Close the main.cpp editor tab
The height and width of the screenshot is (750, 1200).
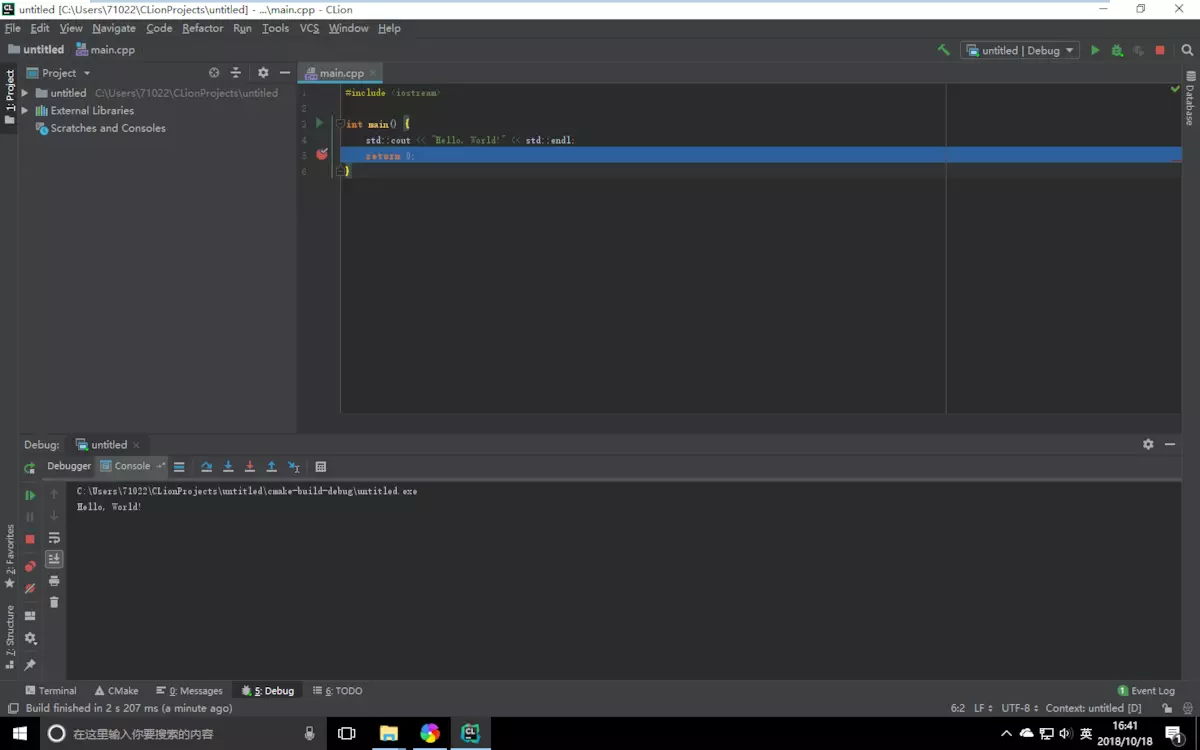point(373,73)
